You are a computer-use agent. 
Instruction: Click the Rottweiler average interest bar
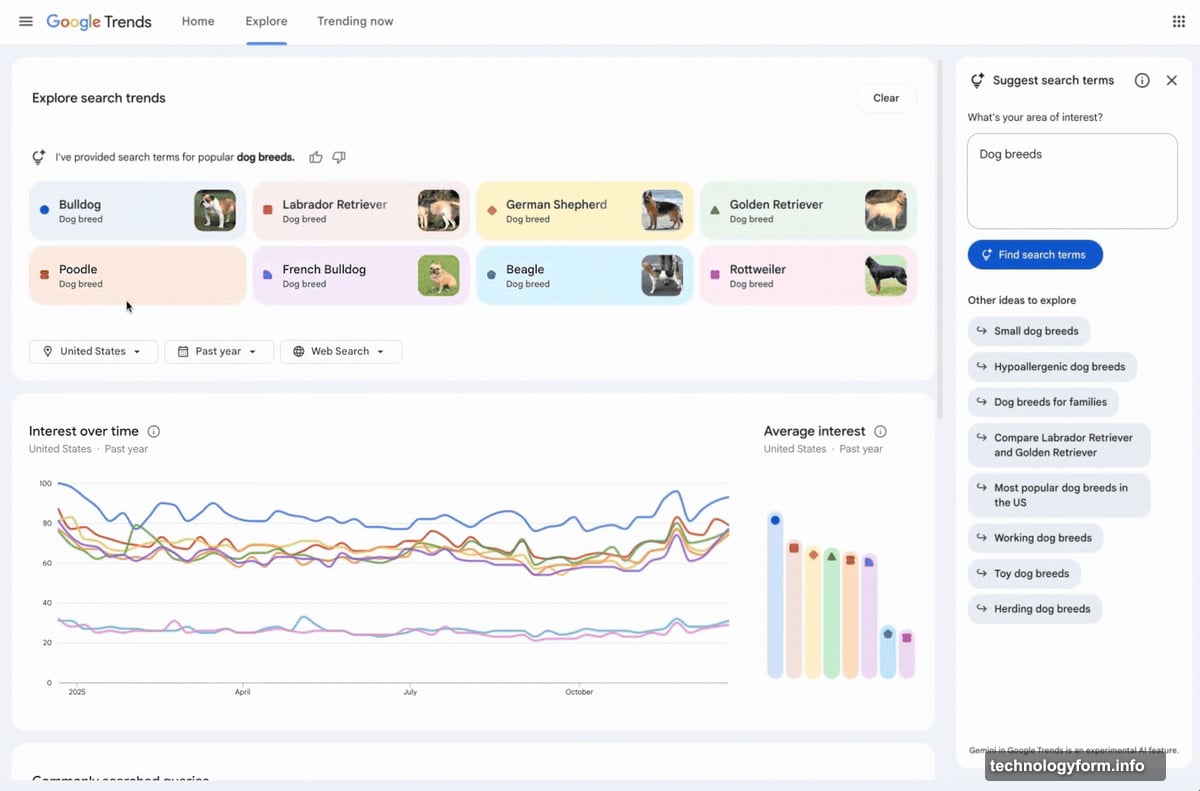[907, 653]
